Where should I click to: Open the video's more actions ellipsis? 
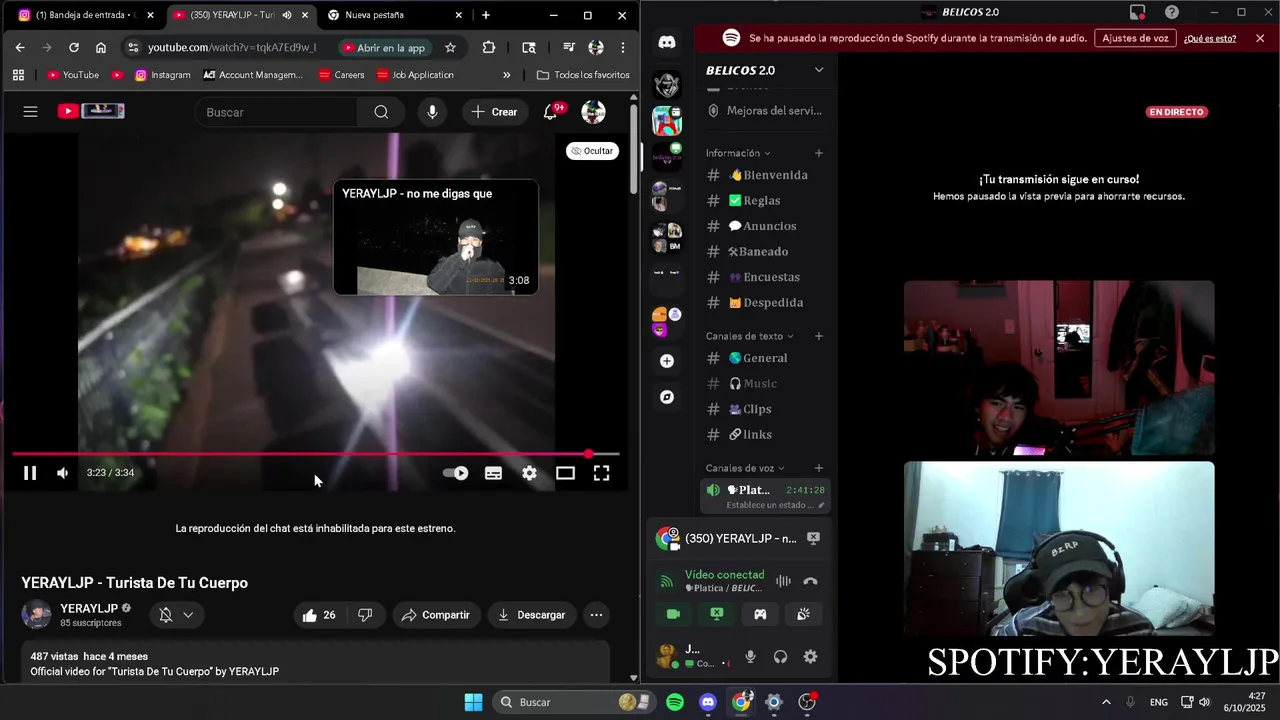596,615
